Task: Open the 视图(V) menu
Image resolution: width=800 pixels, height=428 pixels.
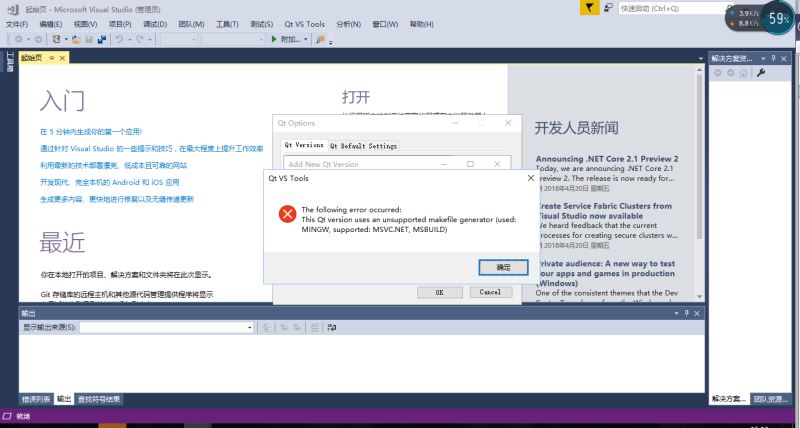Action: [x=85, y=24]
